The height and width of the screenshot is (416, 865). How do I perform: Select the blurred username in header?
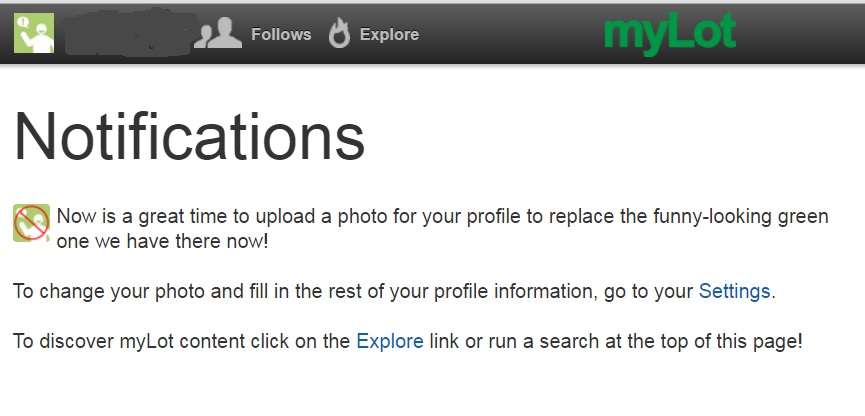click(129, 33)
